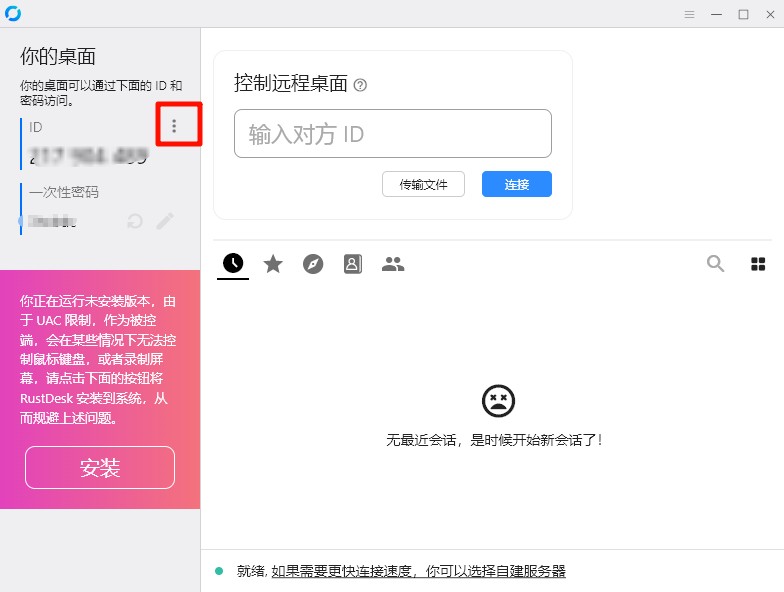This screenshot has height=592, width=784.
Task: Click the pencil icon to edit password
Action: coord(165,221)
